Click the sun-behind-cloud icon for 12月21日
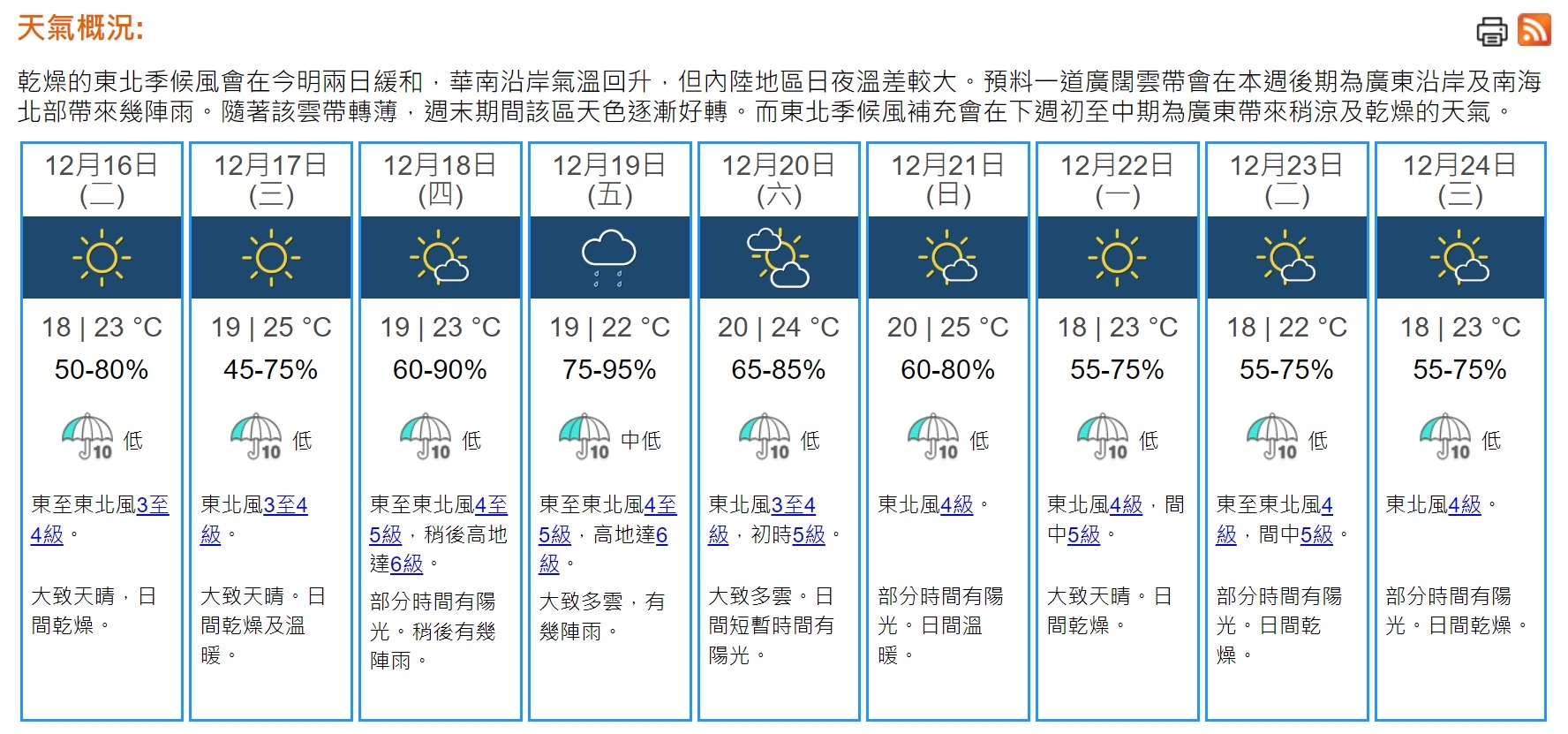1568x734 pixels. coord(946,257)
